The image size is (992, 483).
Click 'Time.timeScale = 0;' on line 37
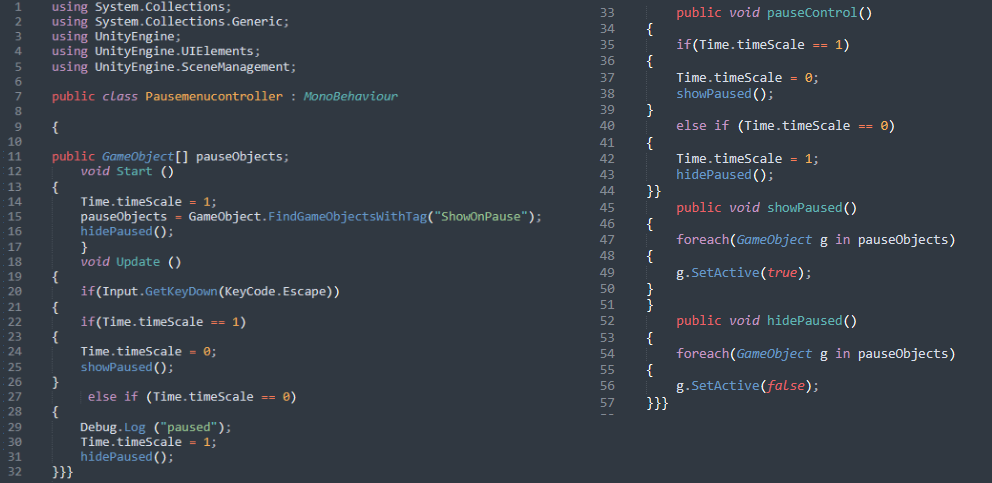pos(747,78)
